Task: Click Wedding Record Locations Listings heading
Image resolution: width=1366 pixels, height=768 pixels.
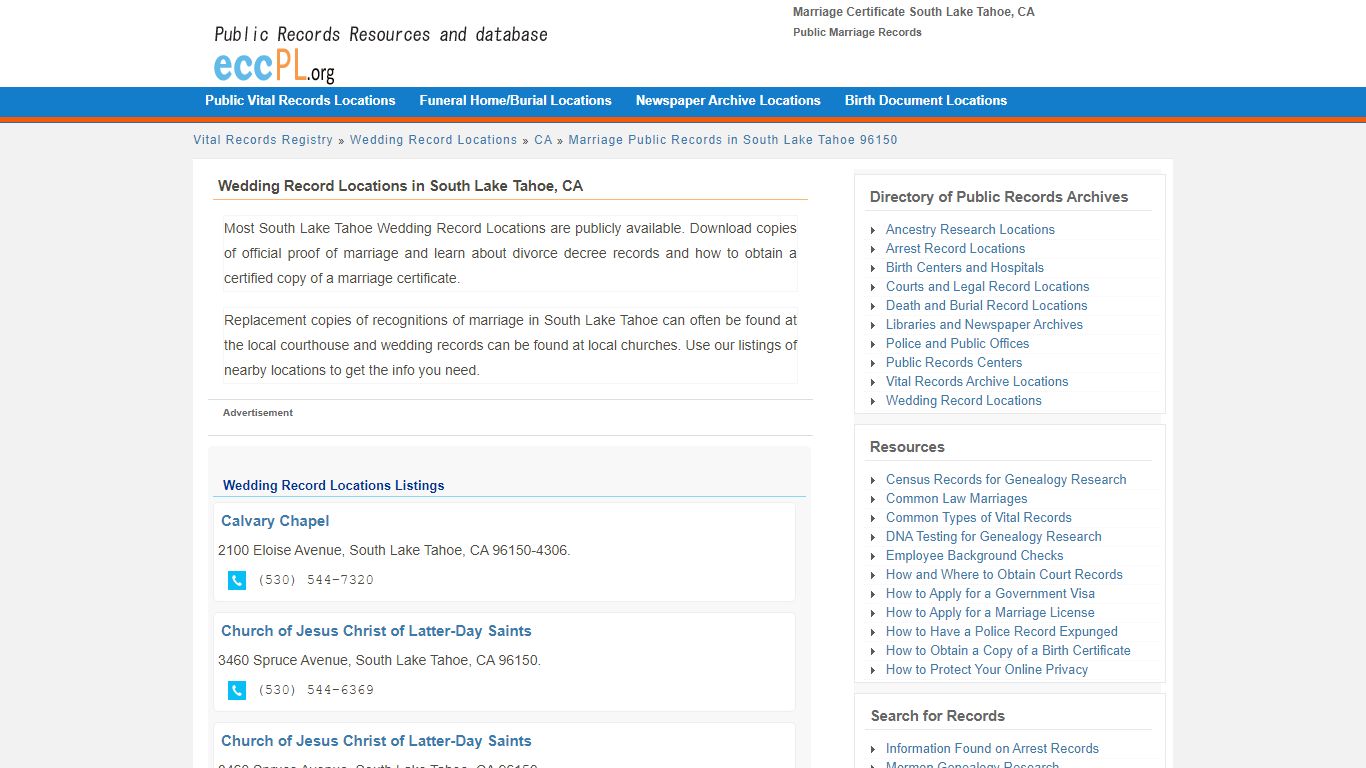Action: point(333,485)
